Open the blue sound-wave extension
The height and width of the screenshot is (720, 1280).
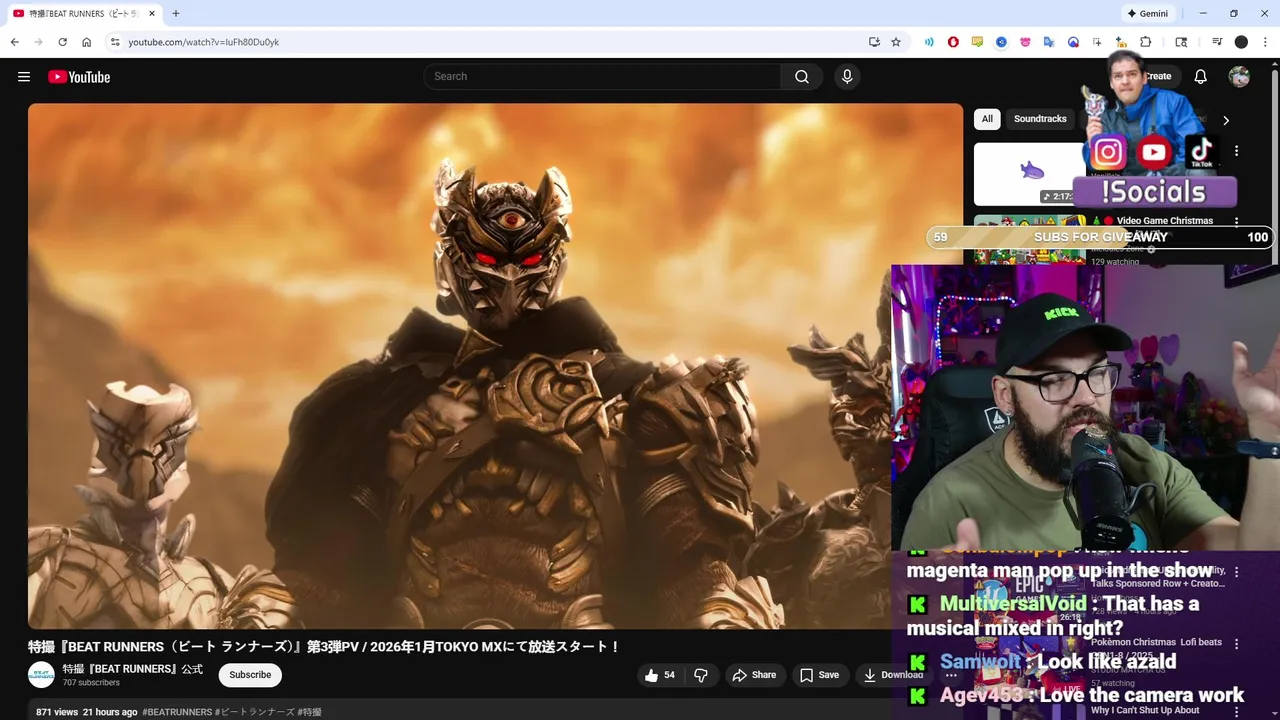pyautogui.click(x=929, y=42)
